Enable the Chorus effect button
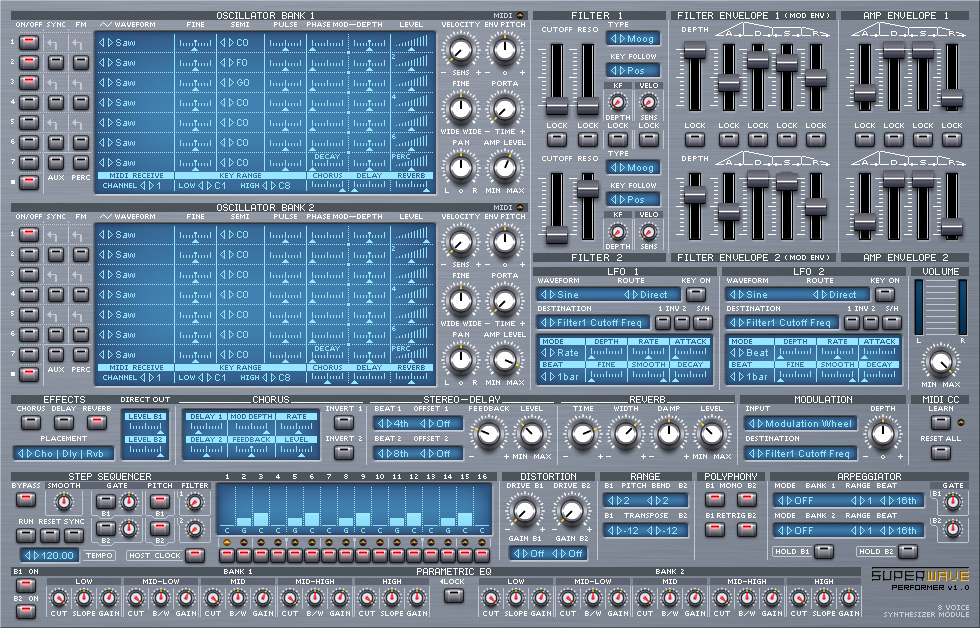 [30, 422]
